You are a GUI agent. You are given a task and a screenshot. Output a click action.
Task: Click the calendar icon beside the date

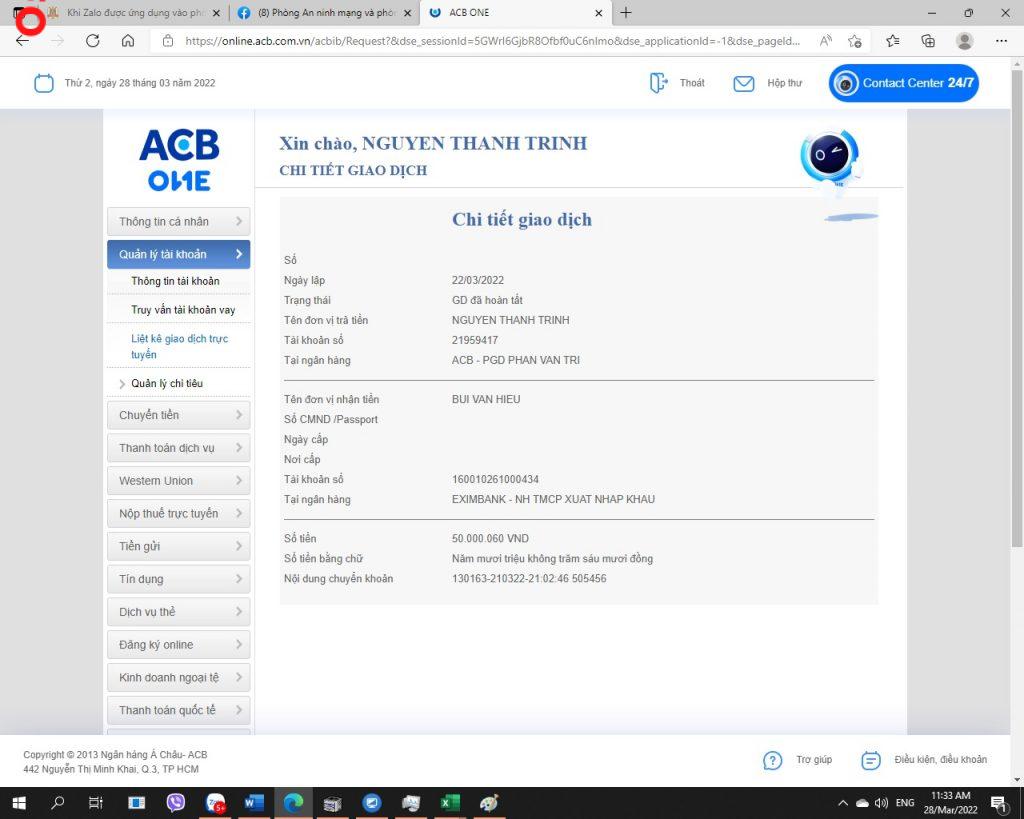(x=44, y=83)
